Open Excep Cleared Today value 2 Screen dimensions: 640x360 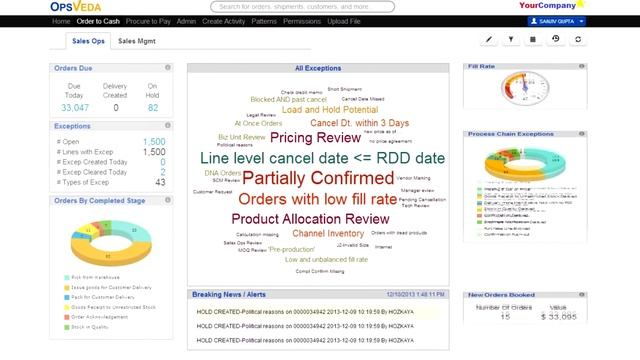click(x=163, y=172)
